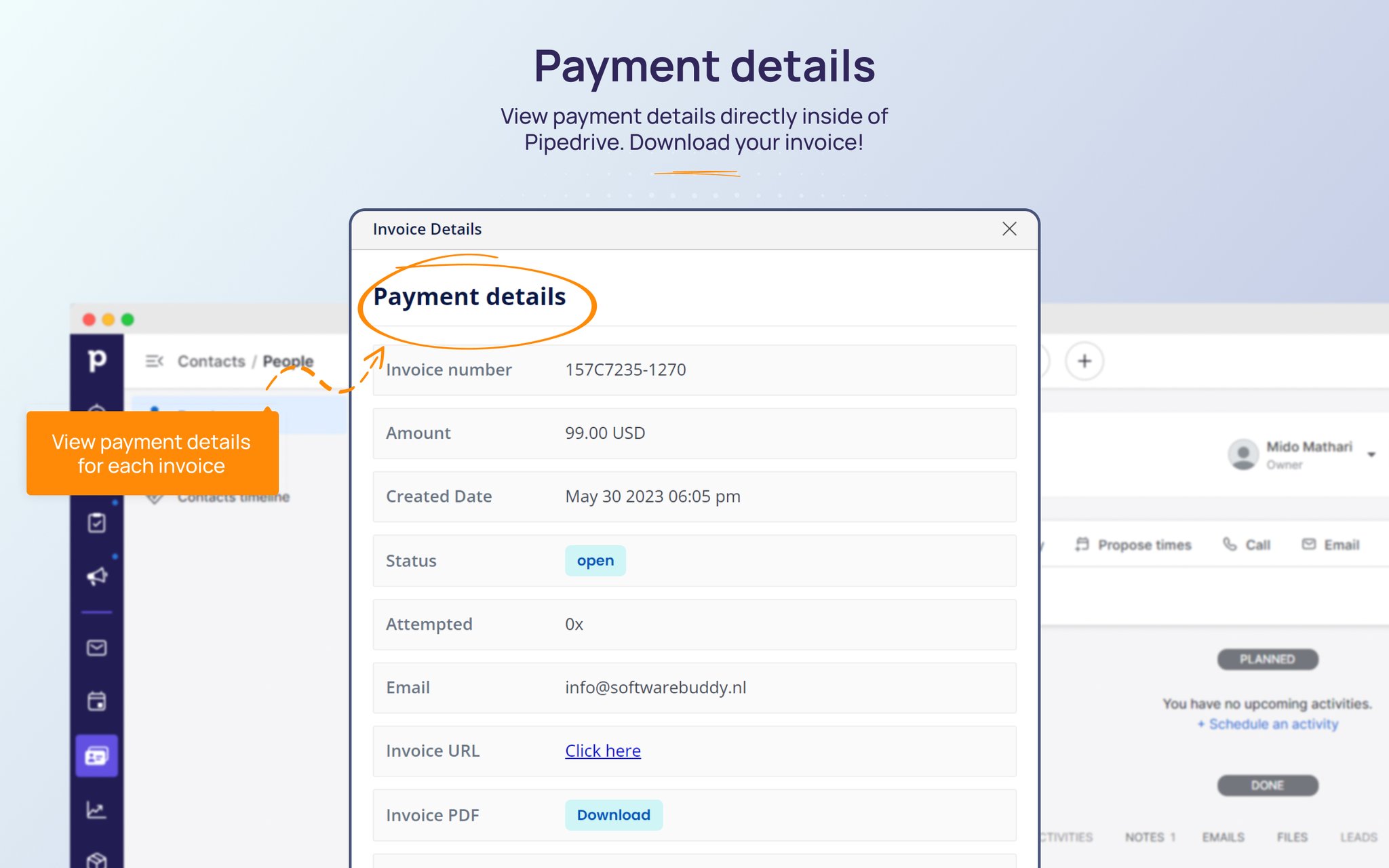Click the open status badge
The height and width of the screenshot is (868, 1389).
595,560
